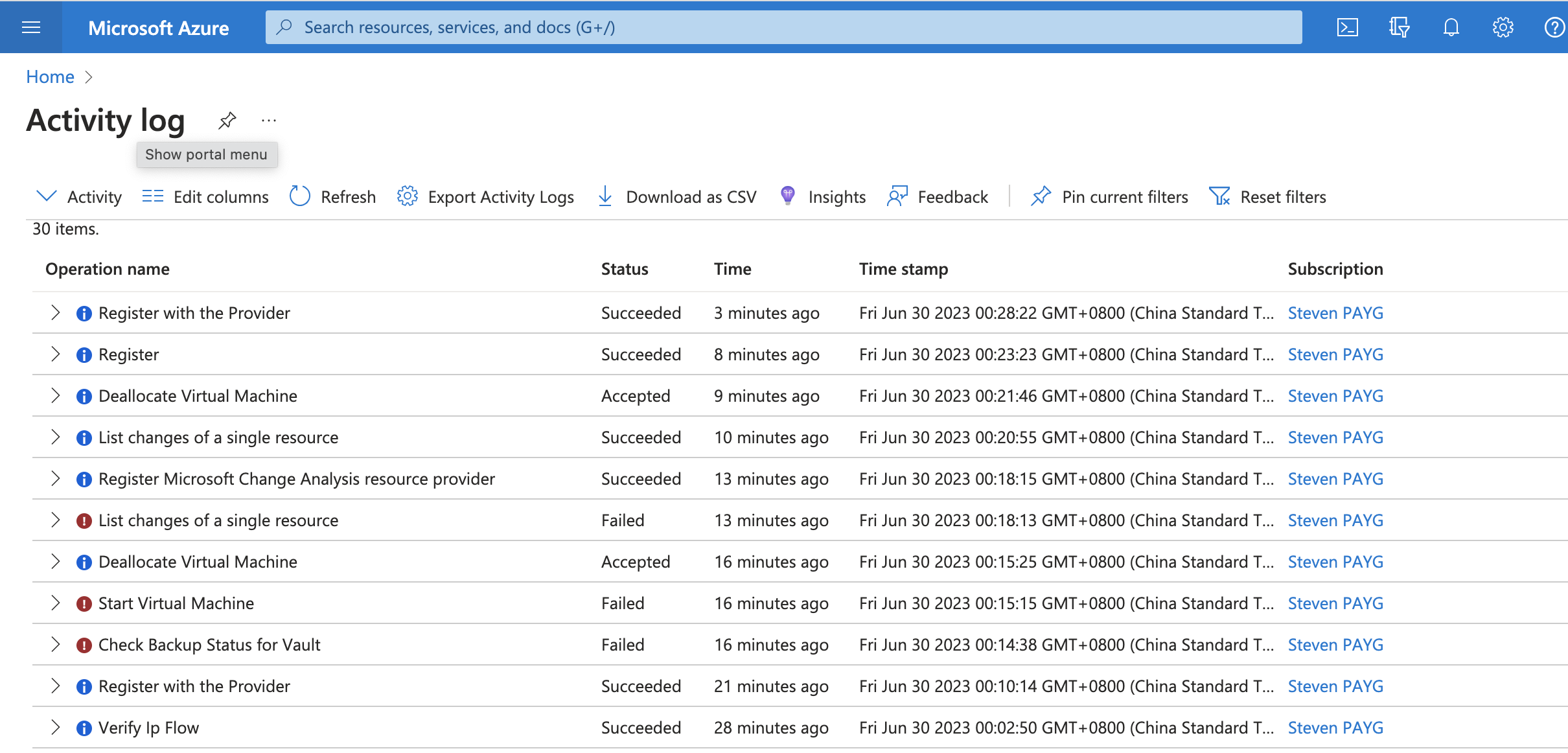Open the settings gear icon
Viewport: 1568px width, 753px height.
[x=1503, y=27]
